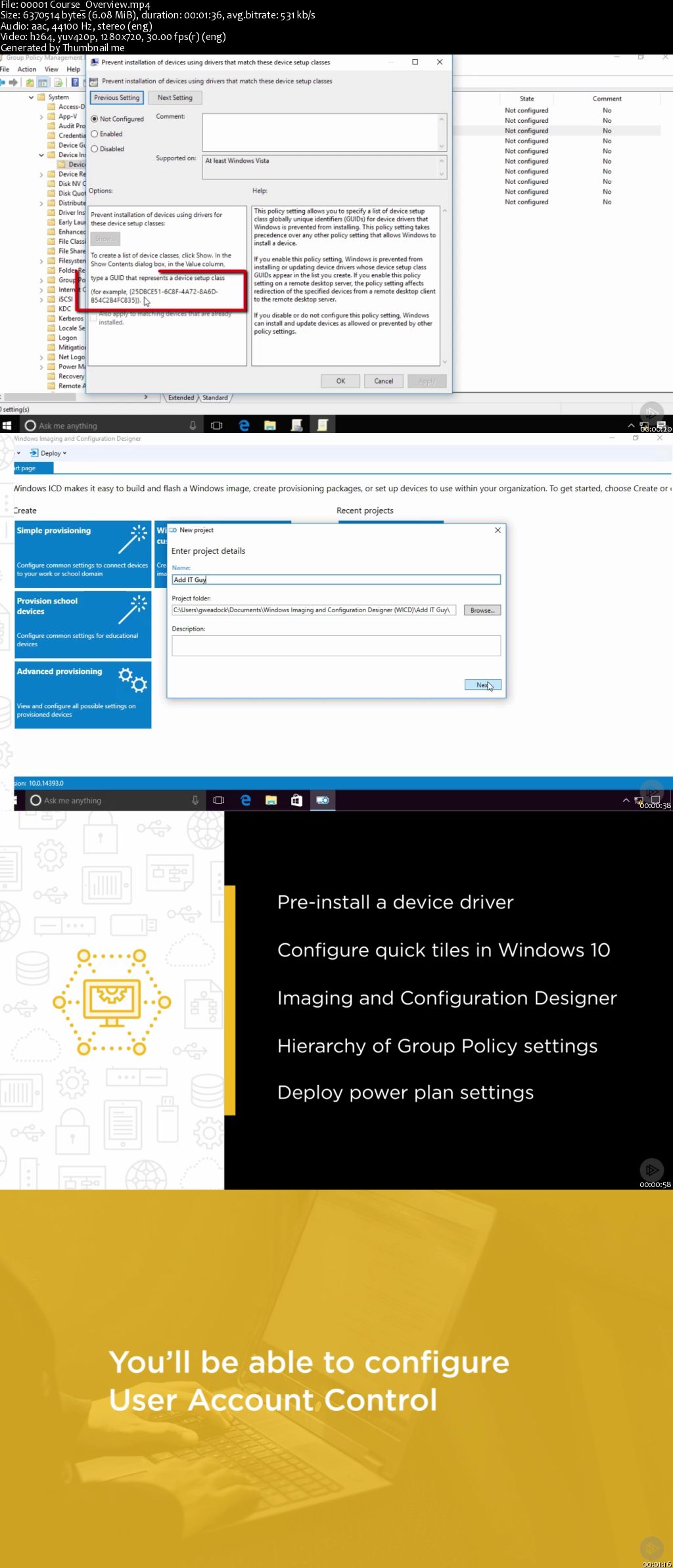Switch to the Standard tab
Screen dimensions: 673x1568
(215, 397)
